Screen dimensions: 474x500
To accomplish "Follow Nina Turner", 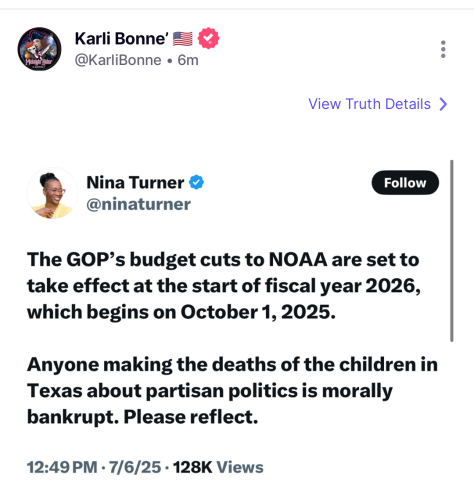I will (405, 183).
